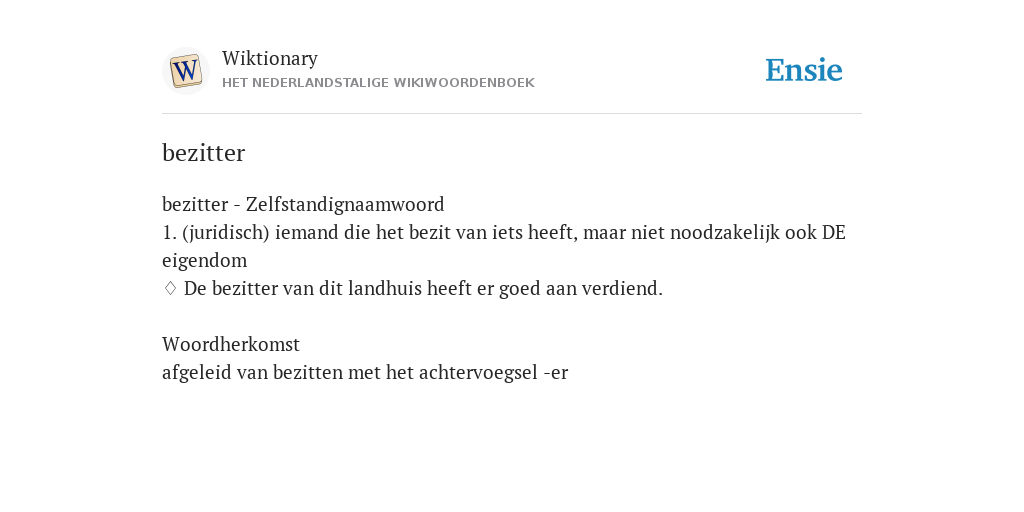Open the Ensie logo link
This screenshot has width=1024, height=512.
point(803,70)
